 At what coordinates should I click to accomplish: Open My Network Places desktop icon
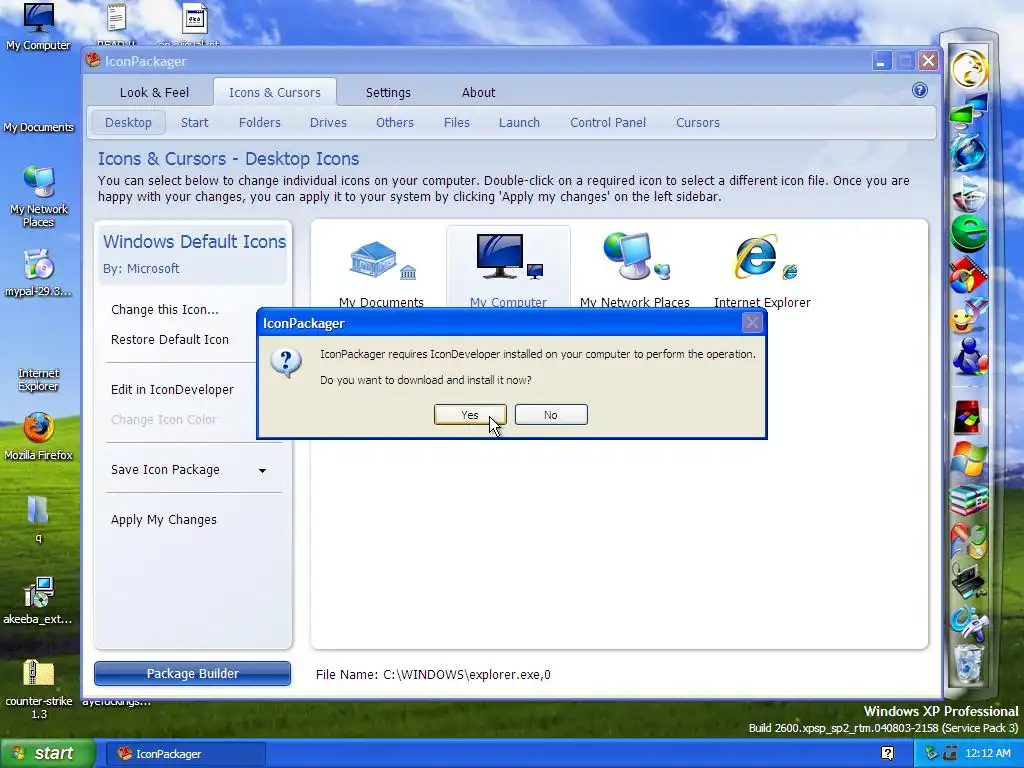pos(39,196)
